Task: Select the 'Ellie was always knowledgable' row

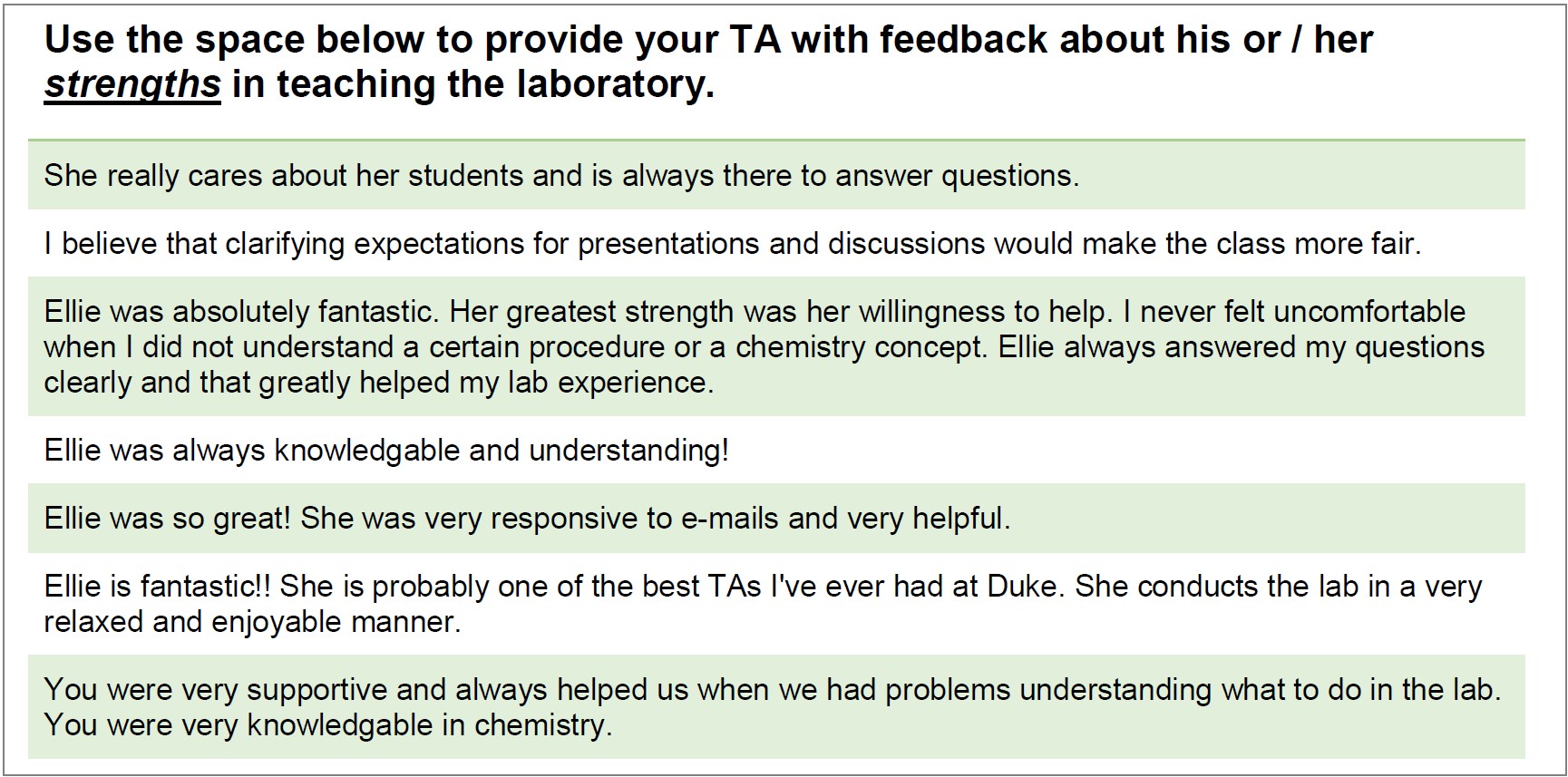Action: coord(386,451)
